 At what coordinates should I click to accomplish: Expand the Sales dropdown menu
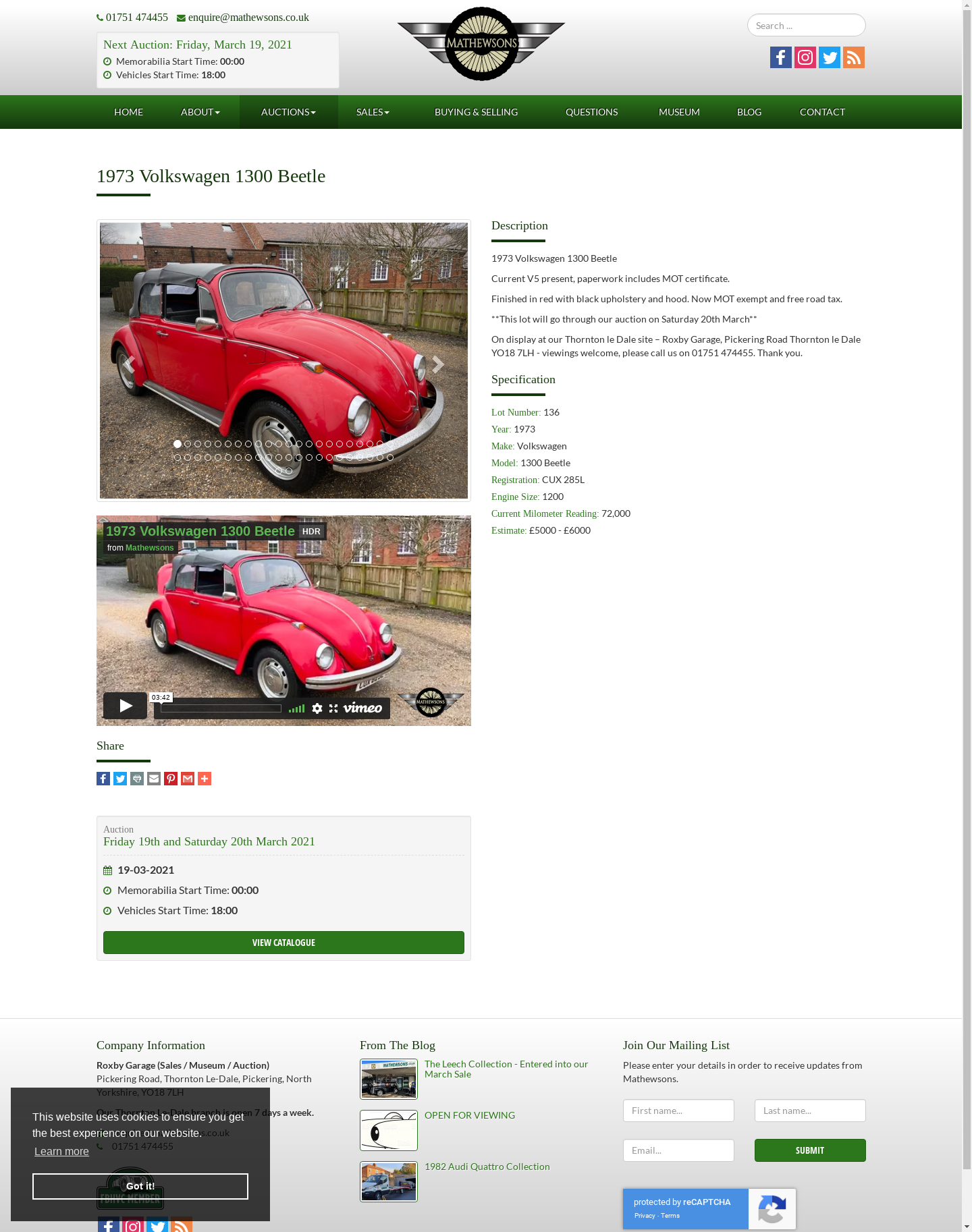point(373,112)
